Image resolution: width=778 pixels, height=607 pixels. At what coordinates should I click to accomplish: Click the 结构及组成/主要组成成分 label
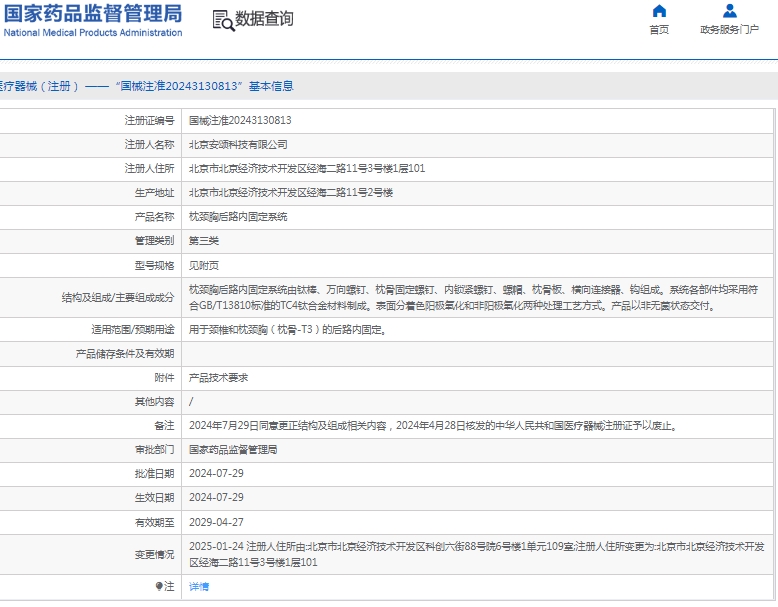118,298
